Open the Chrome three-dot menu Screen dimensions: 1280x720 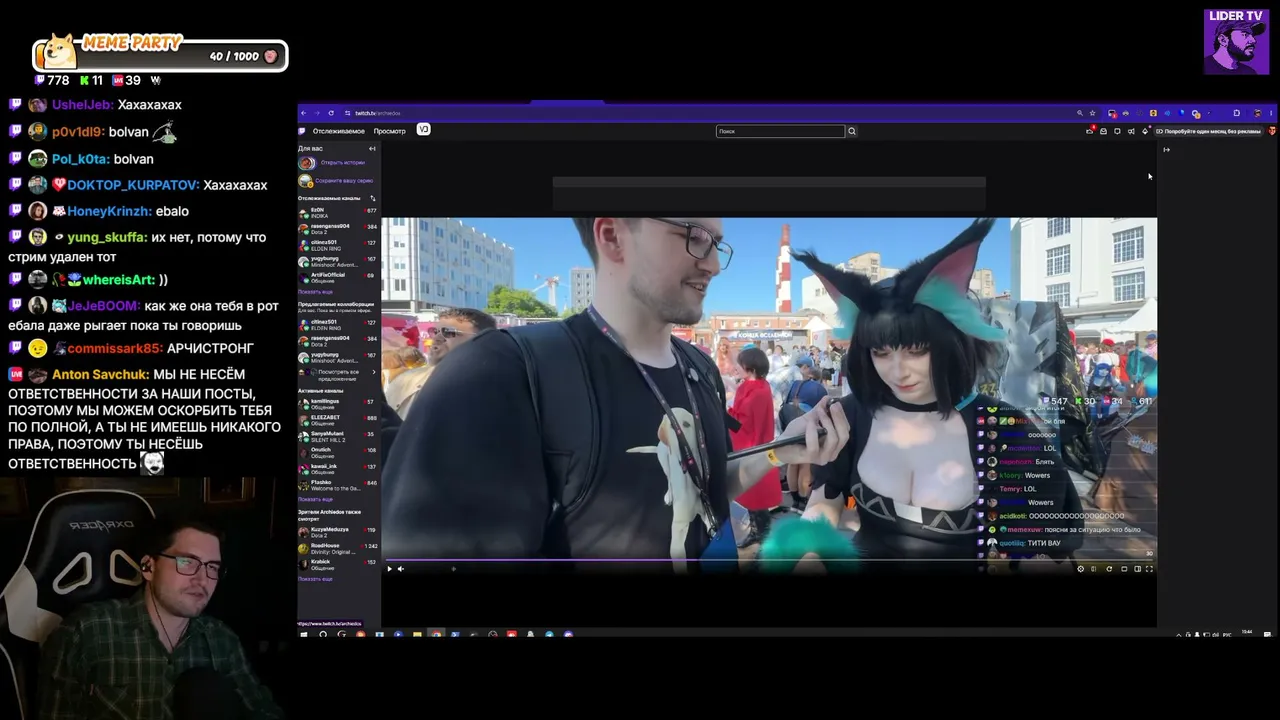[1271, 113]
